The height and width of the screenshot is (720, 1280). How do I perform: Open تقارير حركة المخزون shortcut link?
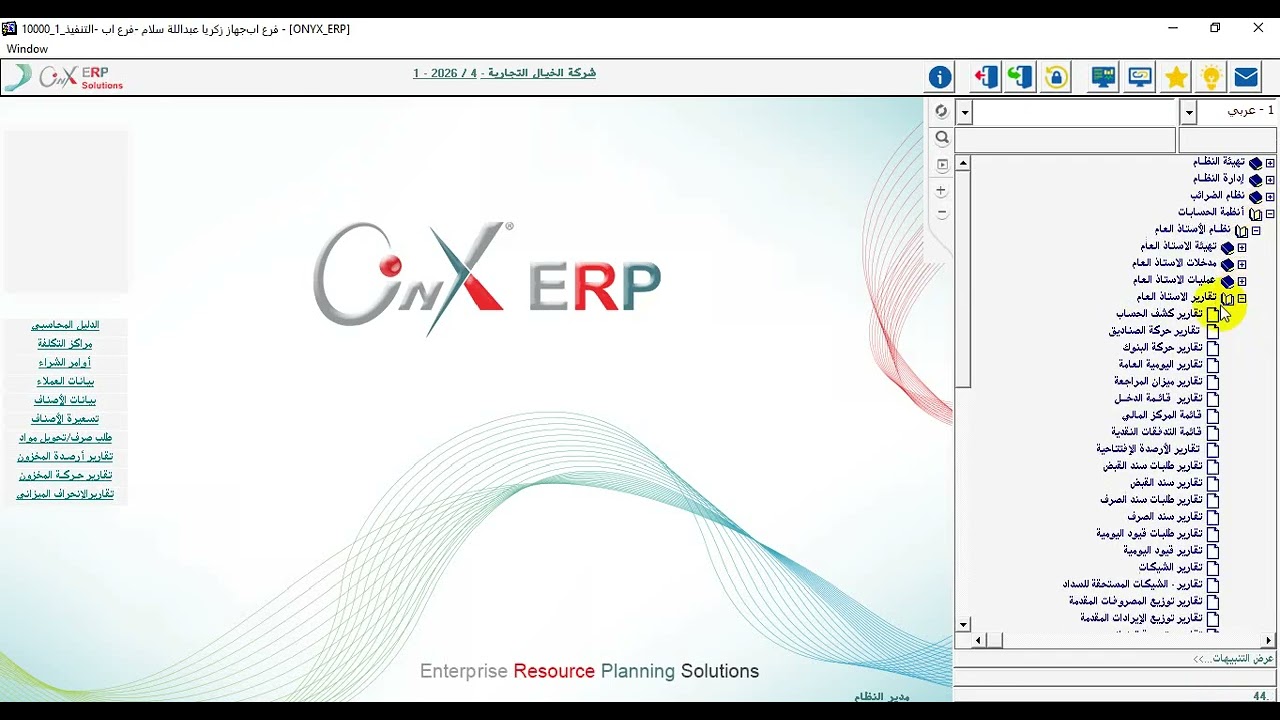tap(65, 475)
